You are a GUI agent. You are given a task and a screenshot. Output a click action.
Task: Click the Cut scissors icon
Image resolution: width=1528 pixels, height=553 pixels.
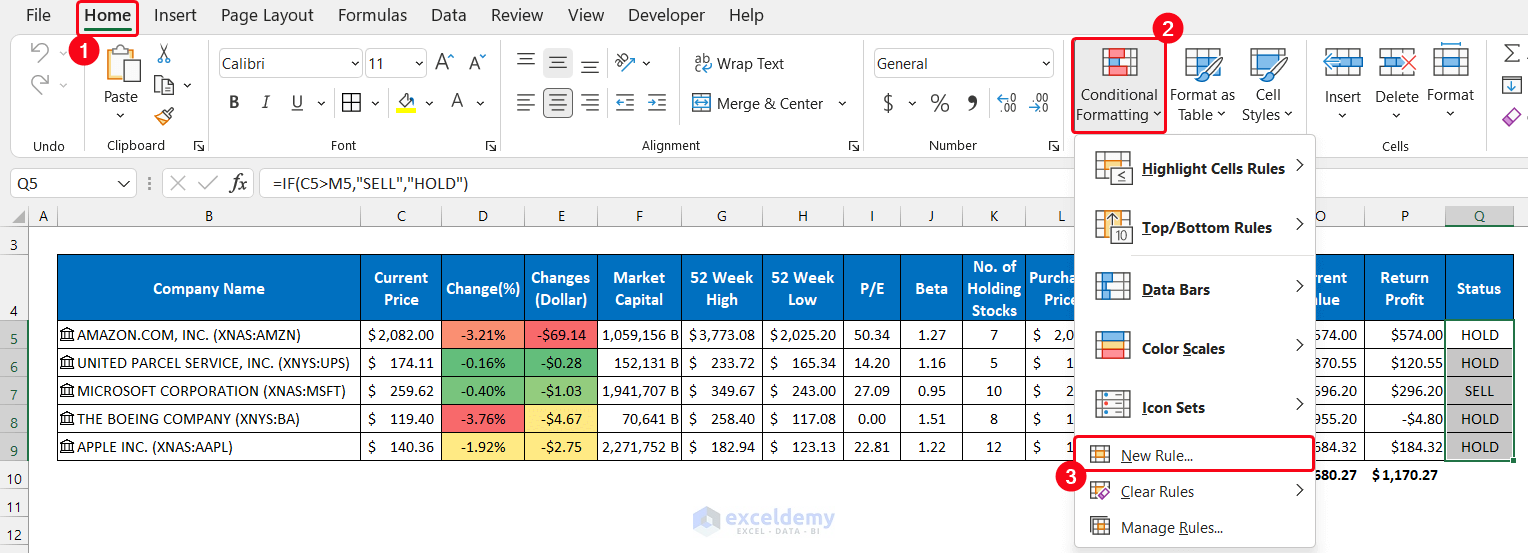click(164, 54)
